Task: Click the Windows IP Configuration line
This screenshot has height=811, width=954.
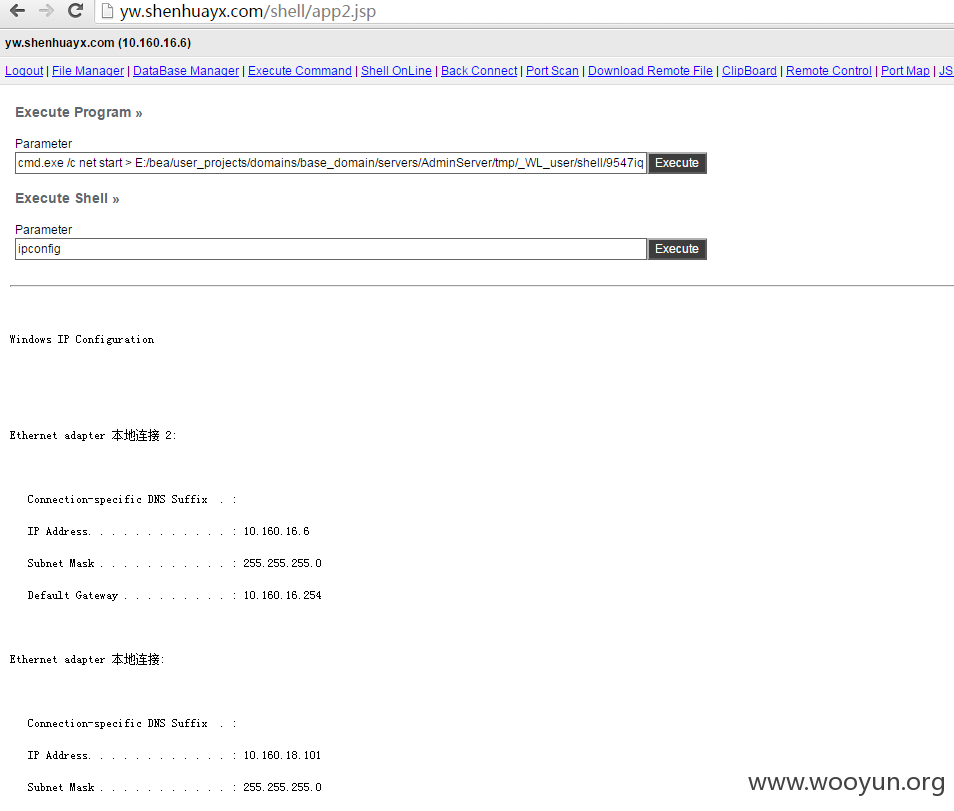Action: [82, 339]
